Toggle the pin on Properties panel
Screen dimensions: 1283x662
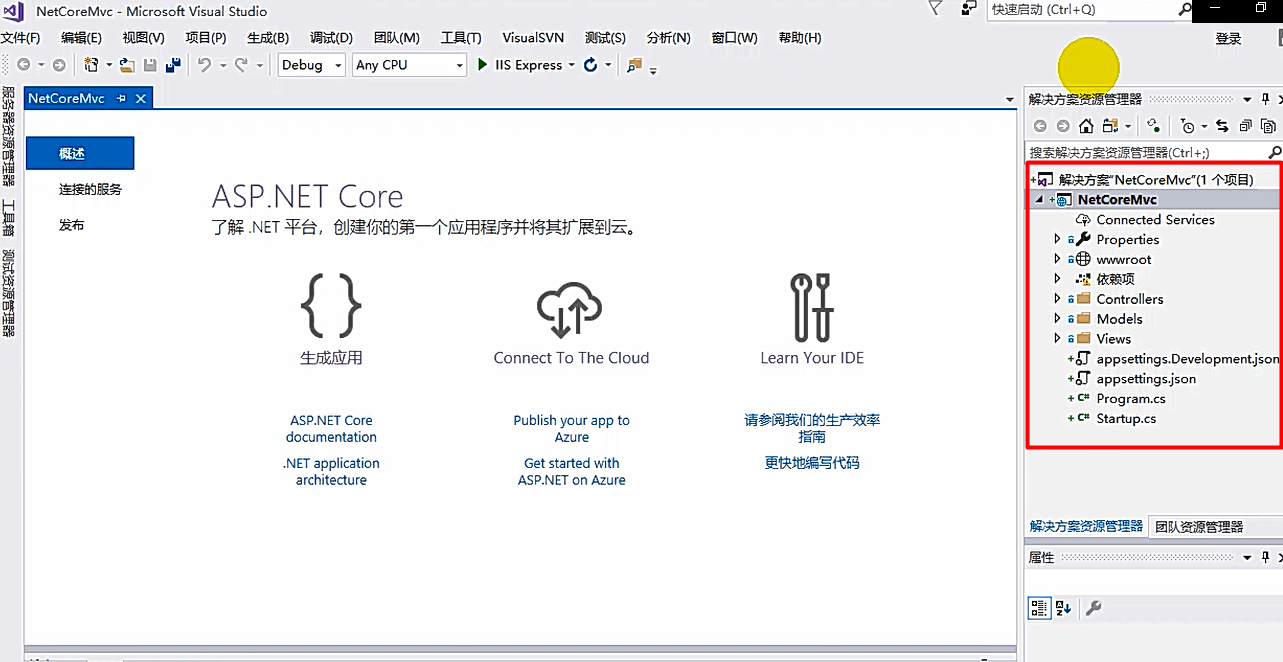1266,557
